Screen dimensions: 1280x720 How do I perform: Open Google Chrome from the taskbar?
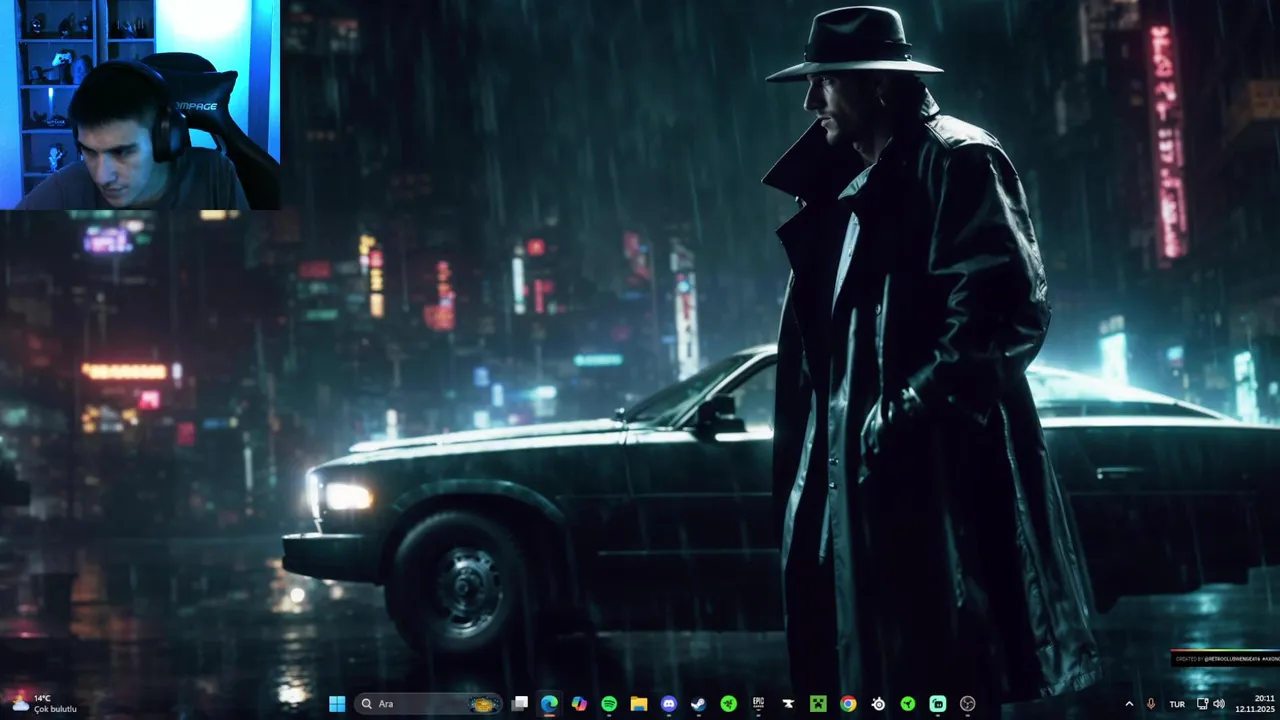pos(848,704)
